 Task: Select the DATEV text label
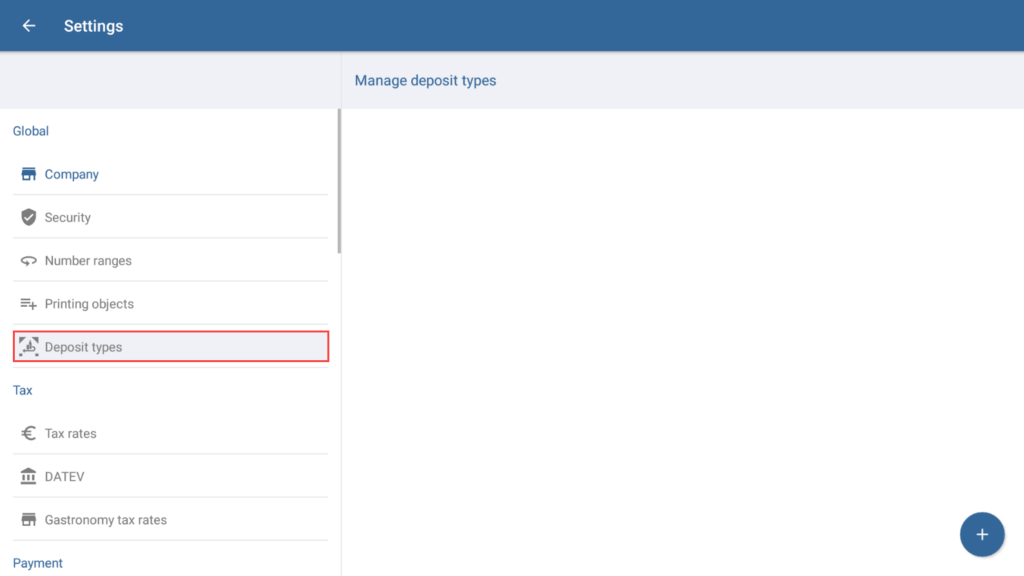[x=64, y=477]
